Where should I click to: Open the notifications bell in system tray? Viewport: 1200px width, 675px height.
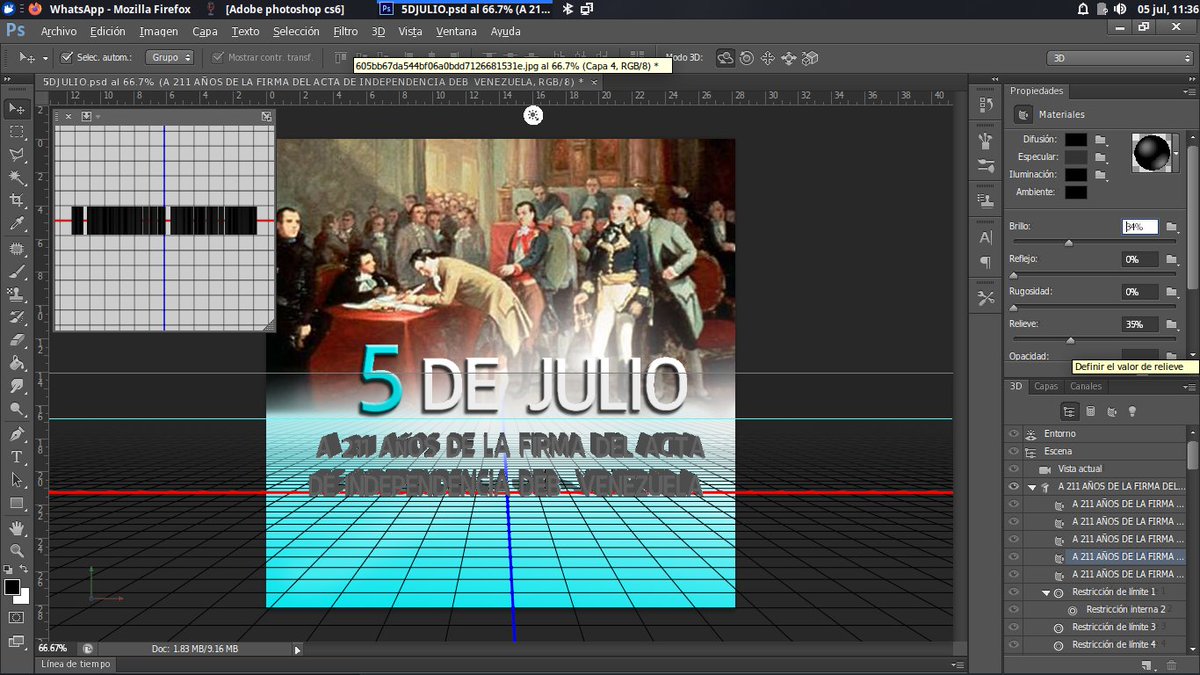tap(1082, 9)
